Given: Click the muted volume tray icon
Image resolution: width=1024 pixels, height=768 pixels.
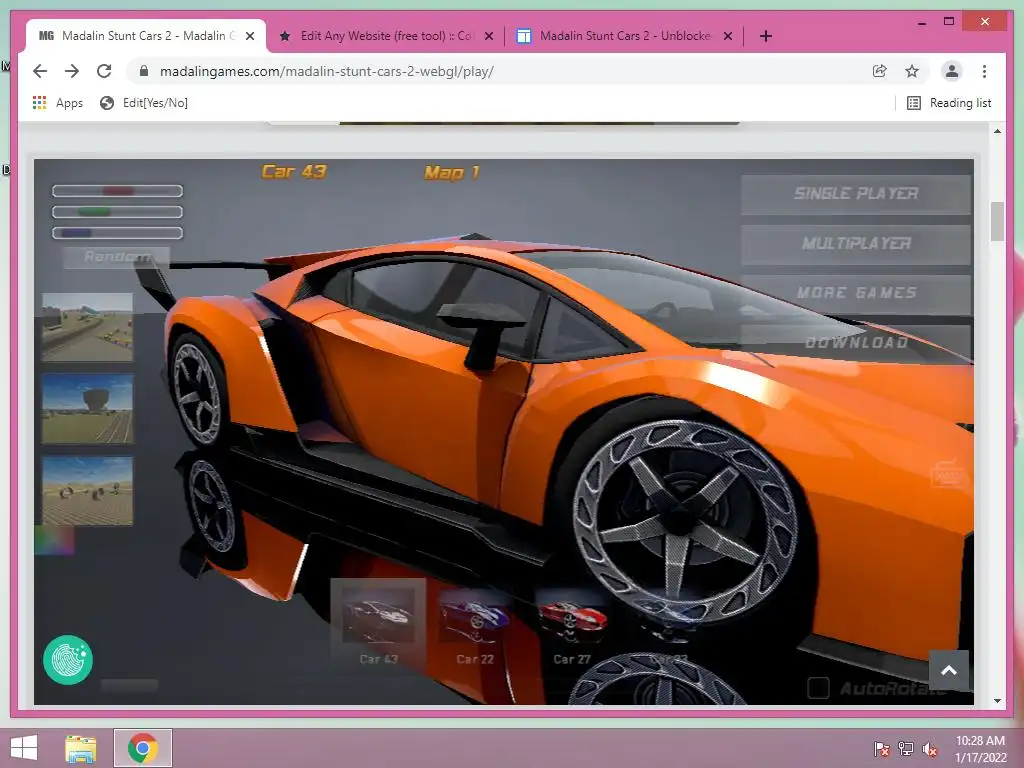Looking at the screenshot, I should (930, 749).
